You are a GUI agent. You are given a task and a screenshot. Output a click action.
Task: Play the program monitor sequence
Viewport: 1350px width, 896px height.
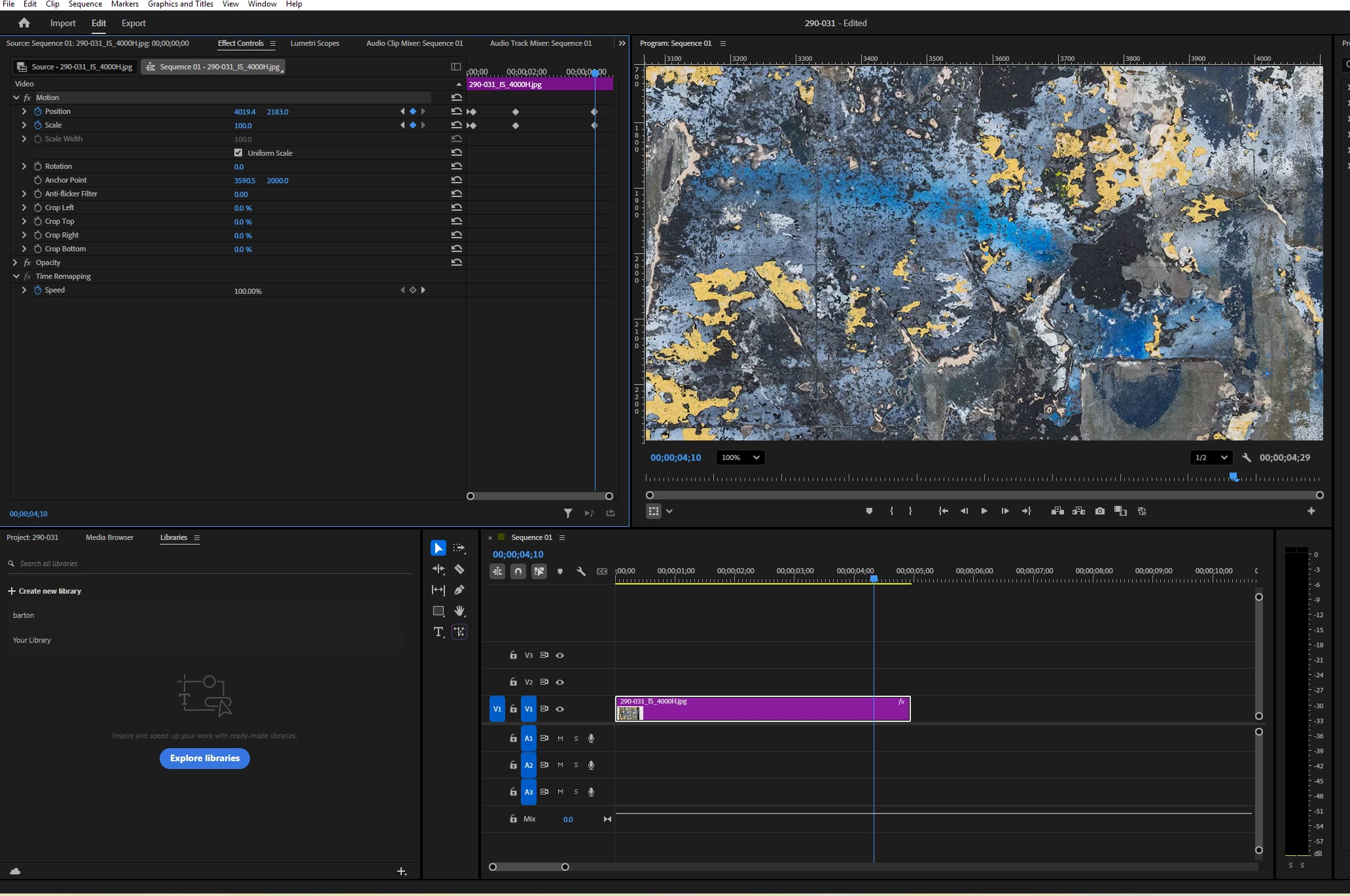click(x=984, y=511)
